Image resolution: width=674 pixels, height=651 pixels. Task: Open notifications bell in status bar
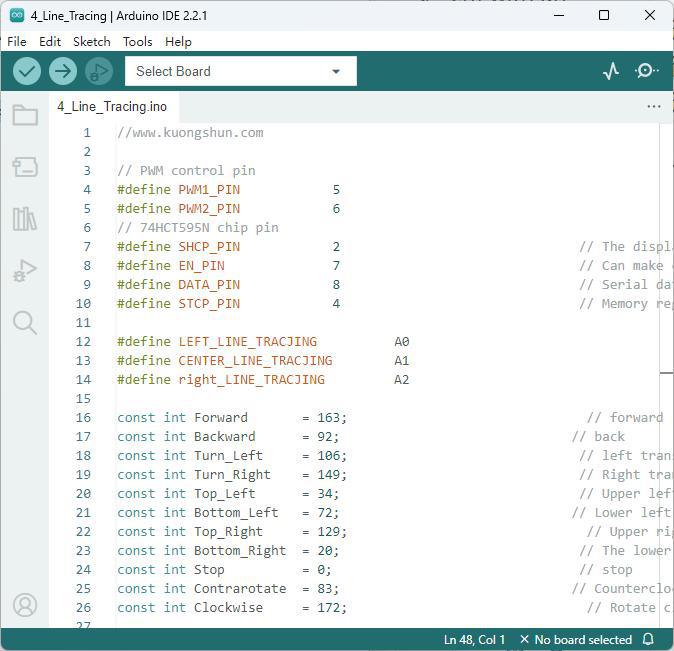(648, 639)
